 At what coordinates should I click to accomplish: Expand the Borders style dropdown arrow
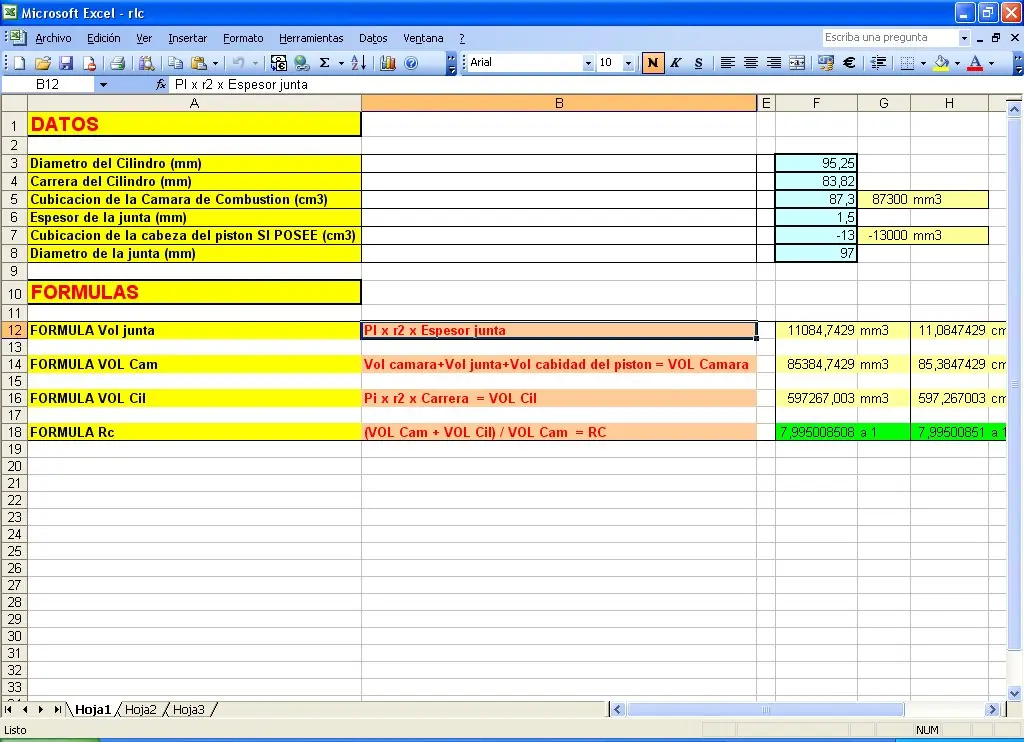tap(923, 63)
